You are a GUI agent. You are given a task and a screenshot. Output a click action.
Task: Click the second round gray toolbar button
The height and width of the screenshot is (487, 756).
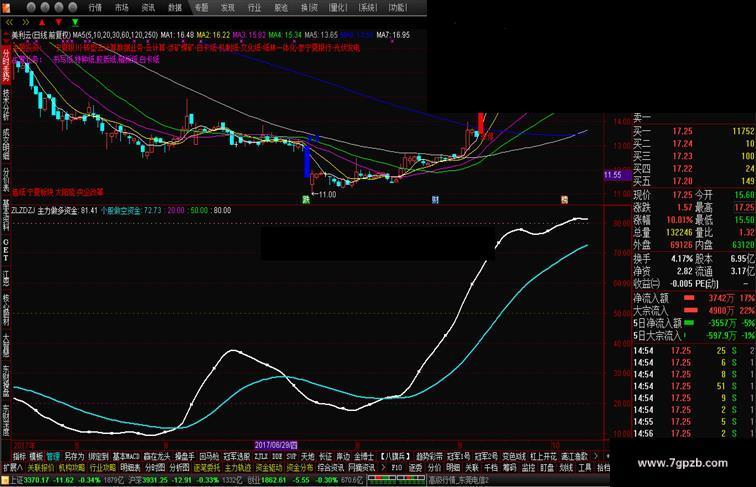click(x=45, y=7)
